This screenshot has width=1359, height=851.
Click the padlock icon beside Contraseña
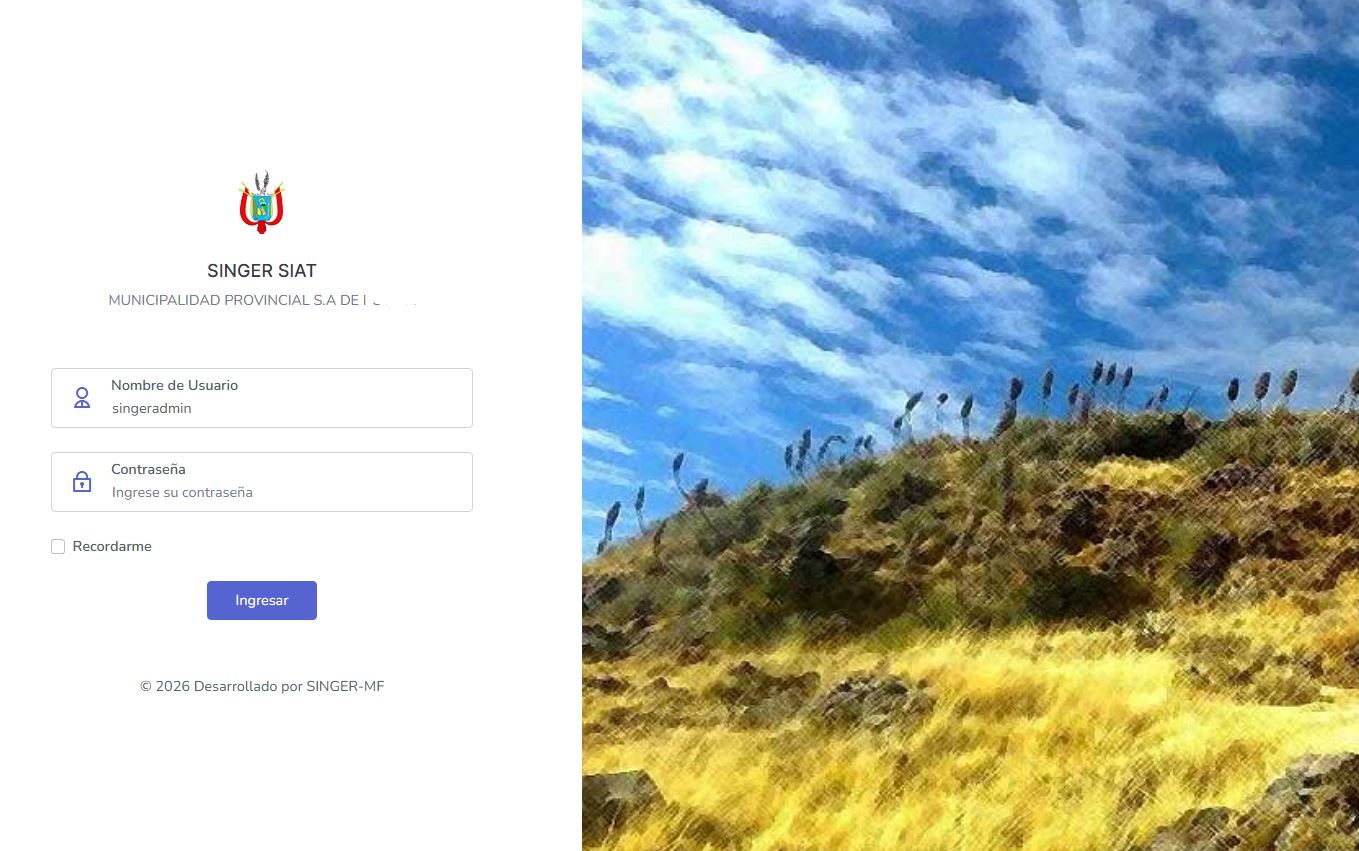pos(82,482)
